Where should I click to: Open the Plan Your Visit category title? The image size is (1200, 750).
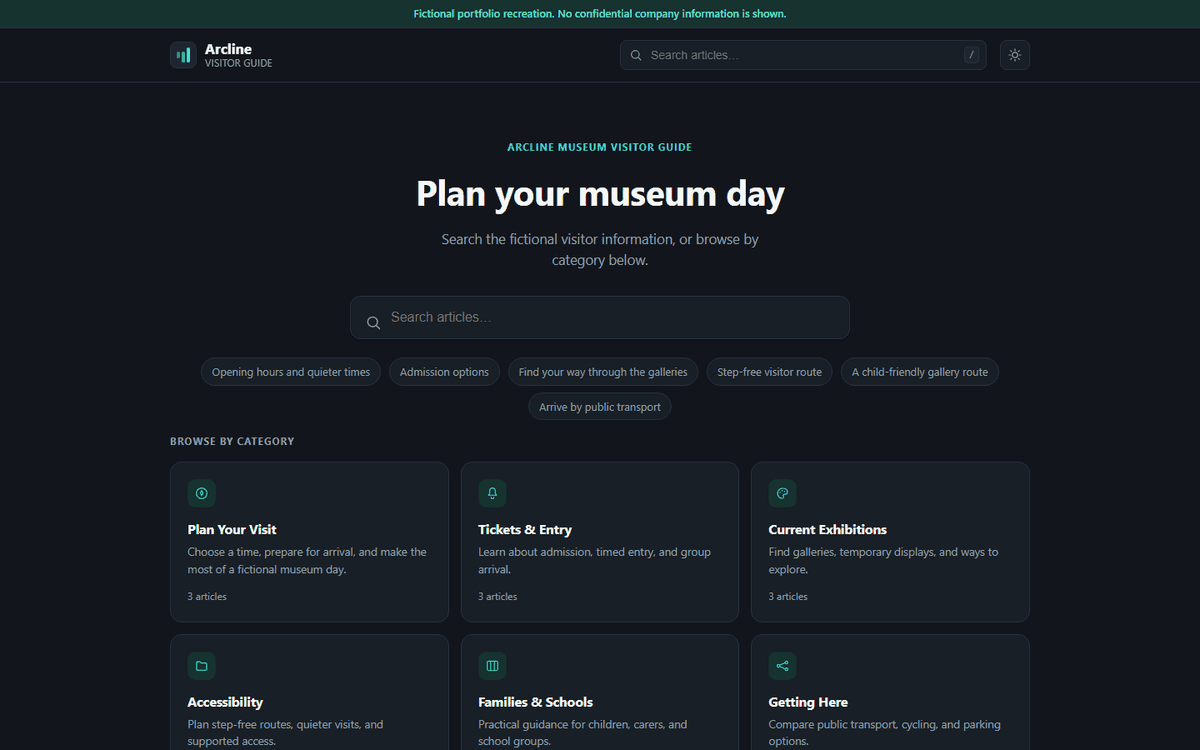(232, 530)
